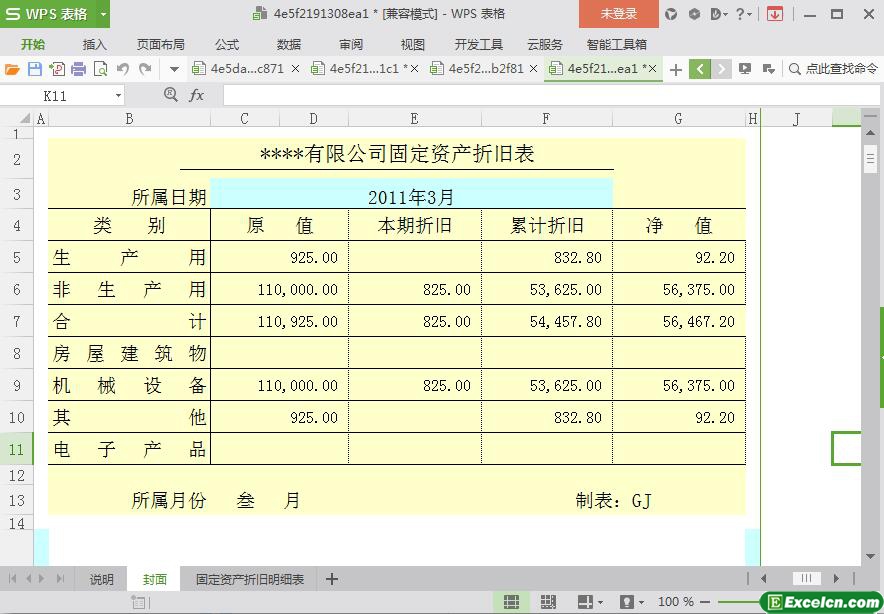Click the formula bar input field
Image resolution: width=884 pixels, height=614 pixels.
click(540, 95)
